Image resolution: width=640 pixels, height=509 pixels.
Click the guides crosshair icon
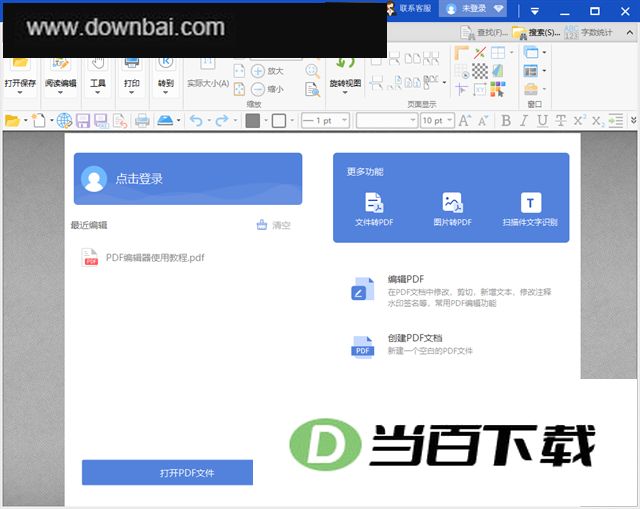coord(461,89)
